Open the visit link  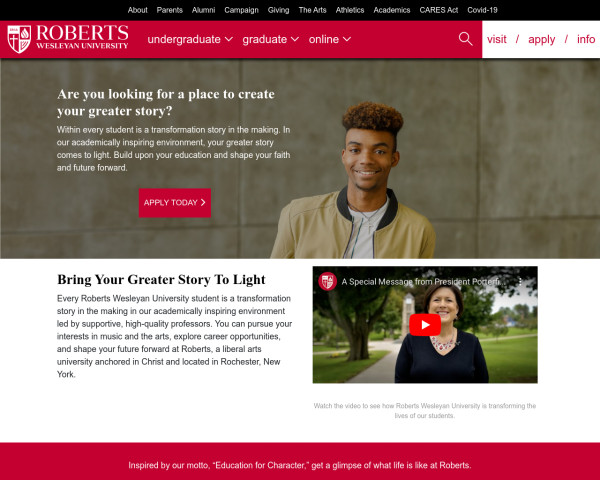pos(496,39)
